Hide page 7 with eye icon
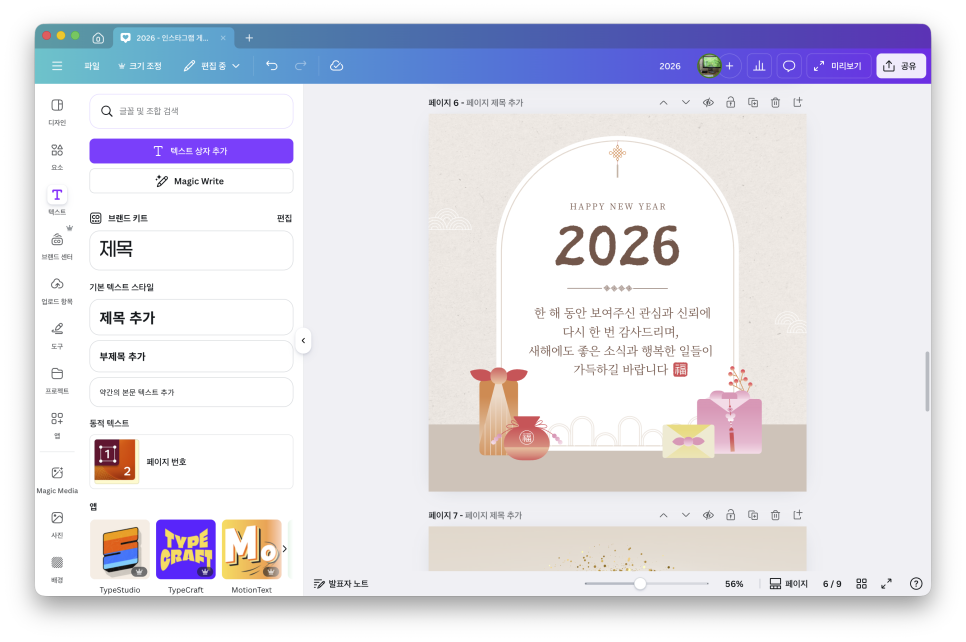Viewport: 966px width, 642px height. [708, 515]
